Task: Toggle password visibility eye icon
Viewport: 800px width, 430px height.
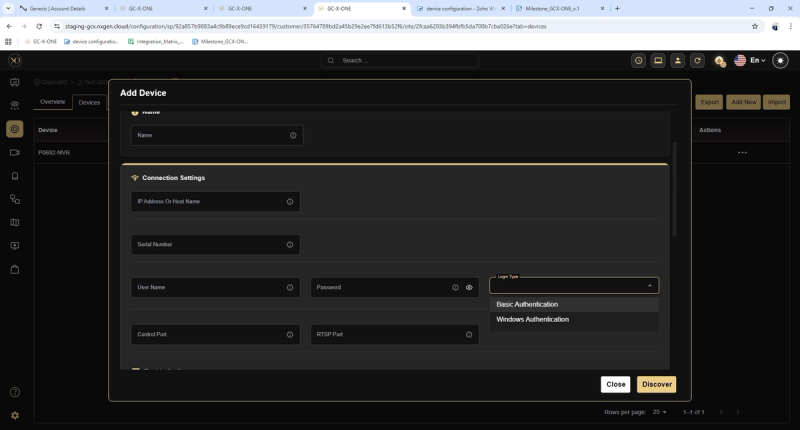Action: pyautogui.click(x=469, y=287)
